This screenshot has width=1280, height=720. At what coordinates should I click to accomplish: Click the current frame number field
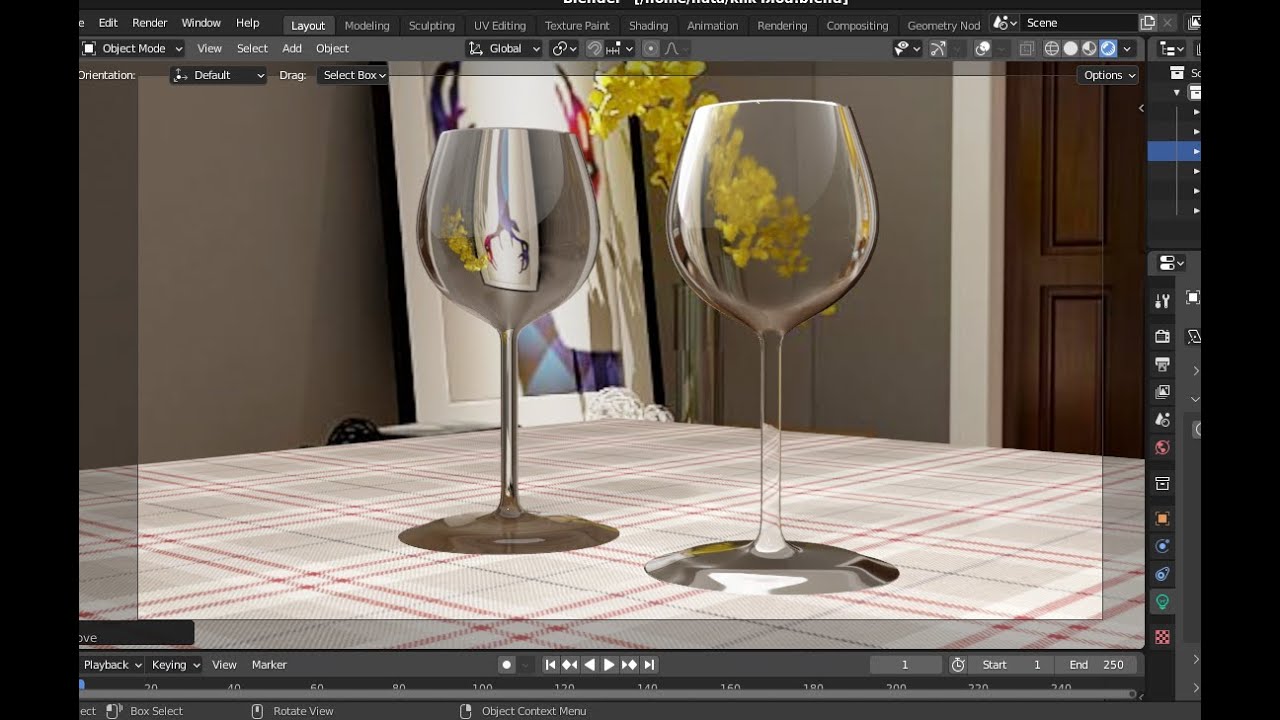pos(905,665)
